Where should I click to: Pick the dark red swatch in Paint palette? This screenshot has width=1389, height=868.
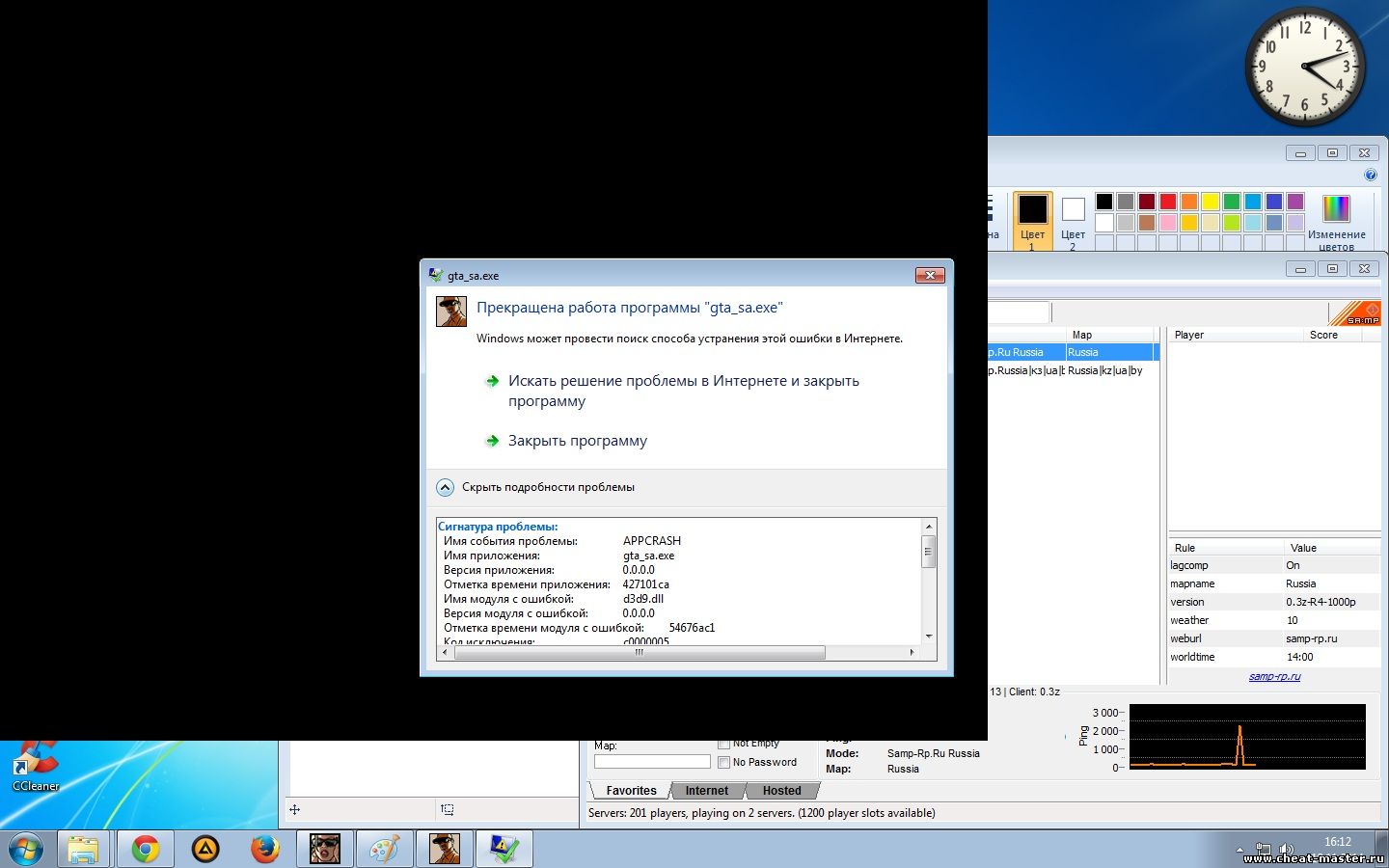[1147, 202]
